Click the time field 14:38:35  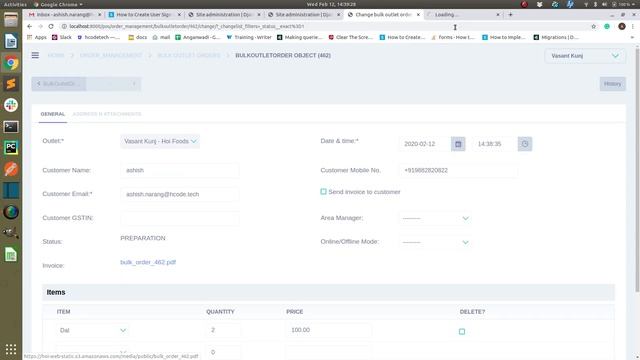coord(495,144)
